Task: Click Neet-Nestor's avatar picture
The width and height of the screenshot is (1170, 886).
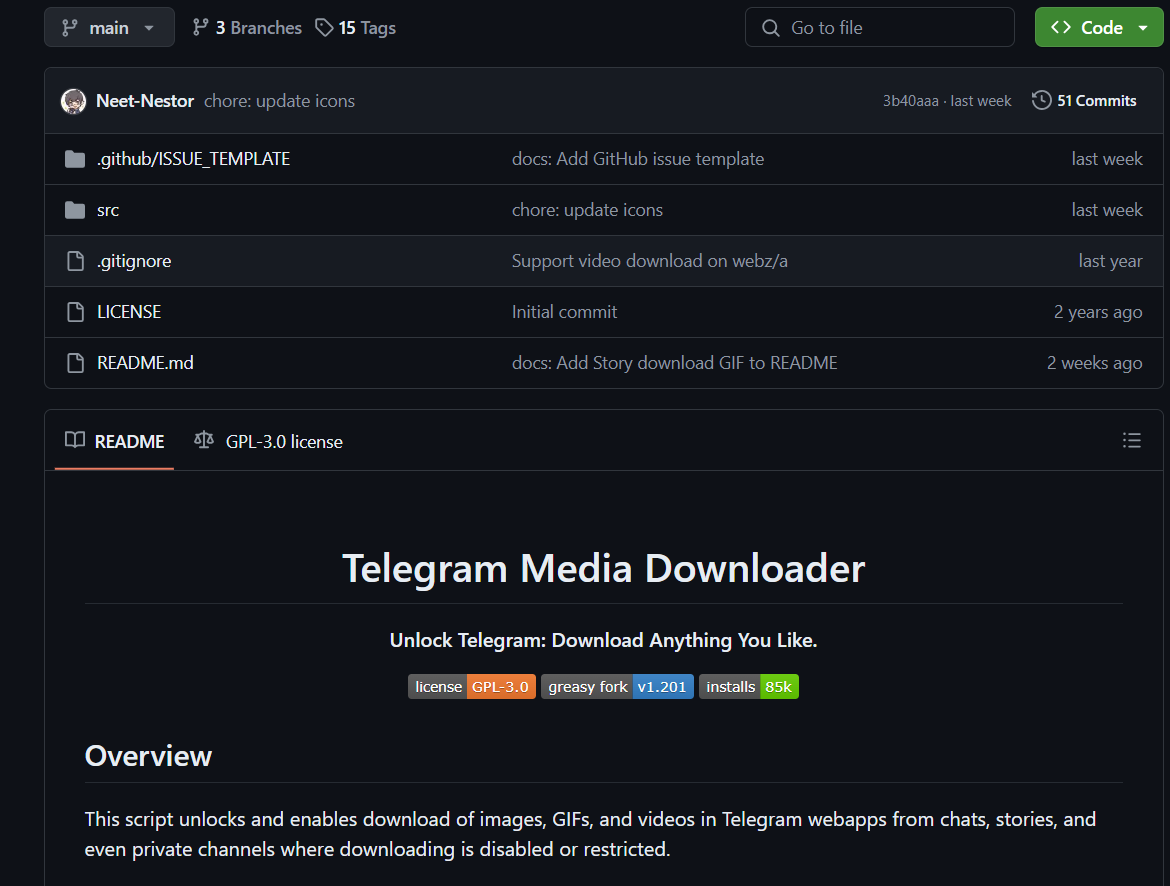Action: click(72, 100)
